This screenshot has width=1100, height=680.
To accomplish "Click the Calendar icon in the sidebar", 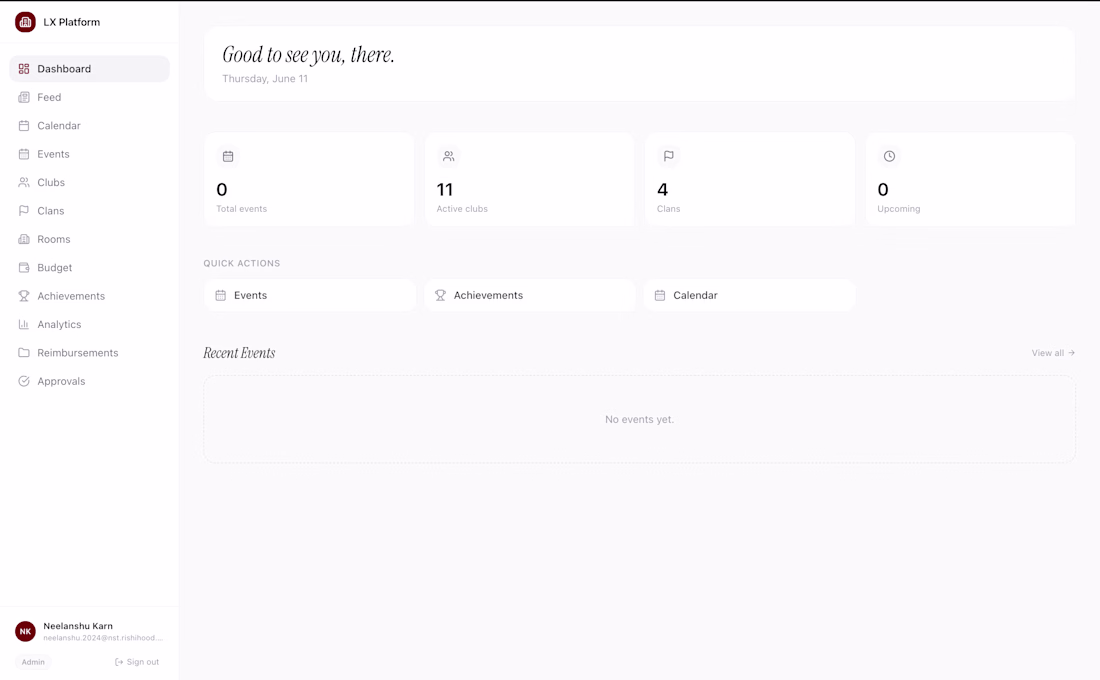I will (24, 126).
